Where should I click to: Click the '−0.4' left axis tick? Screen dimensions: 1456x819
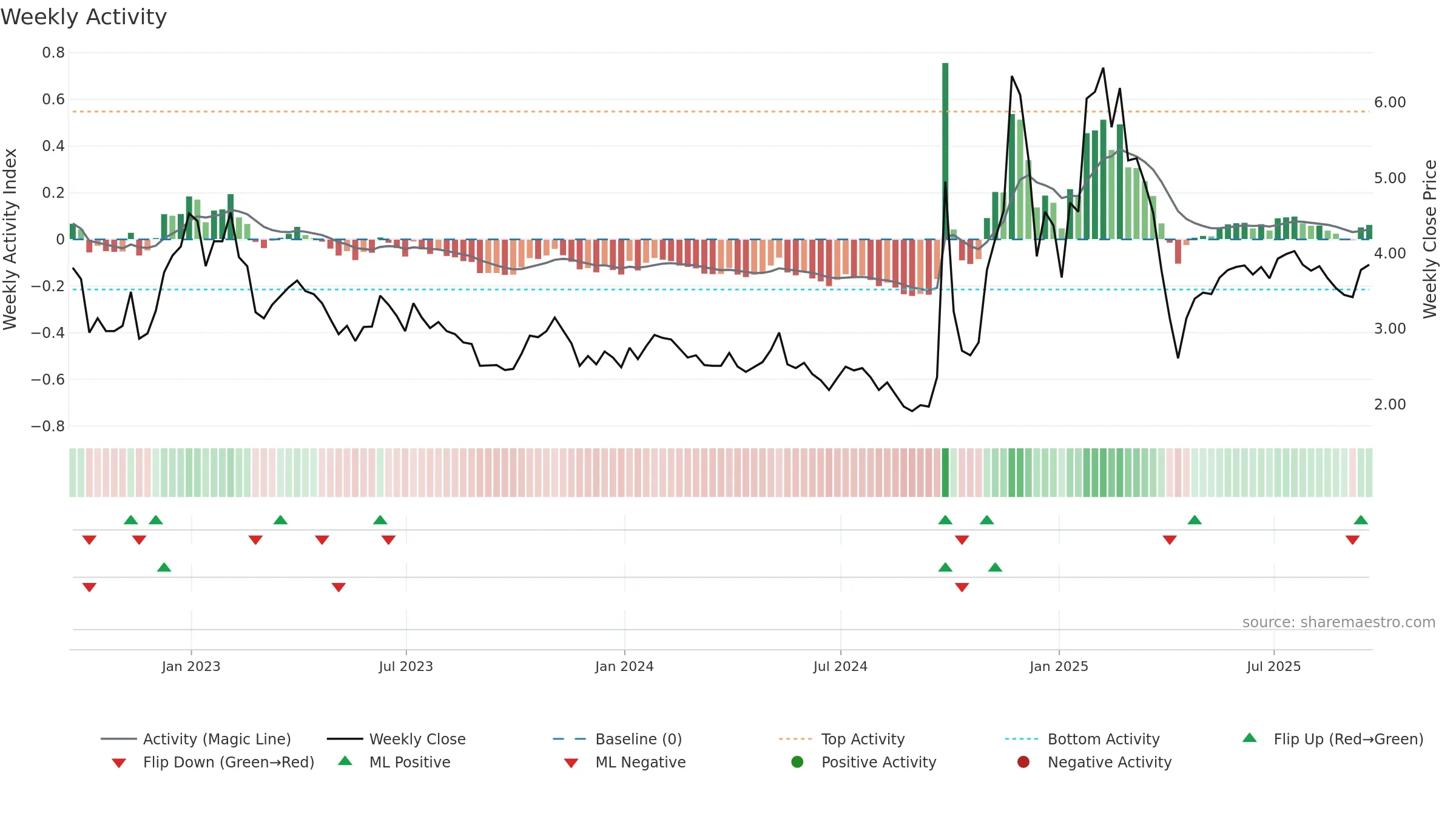pyautogui.click(x=48, y=333)
